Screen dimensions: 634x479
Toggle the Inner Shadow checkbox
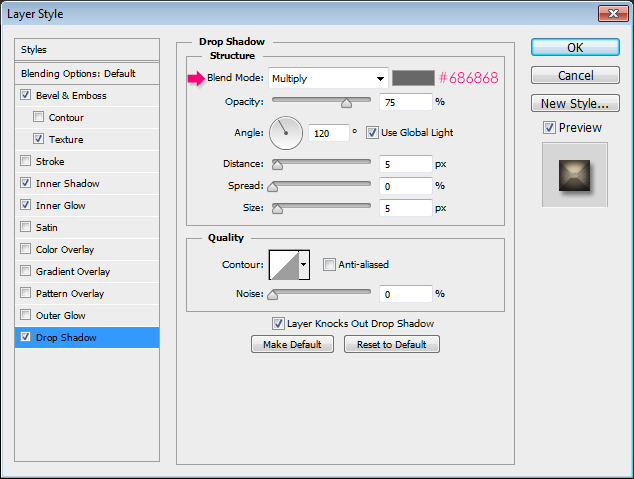pyautogui.click(x=25, y=183)
